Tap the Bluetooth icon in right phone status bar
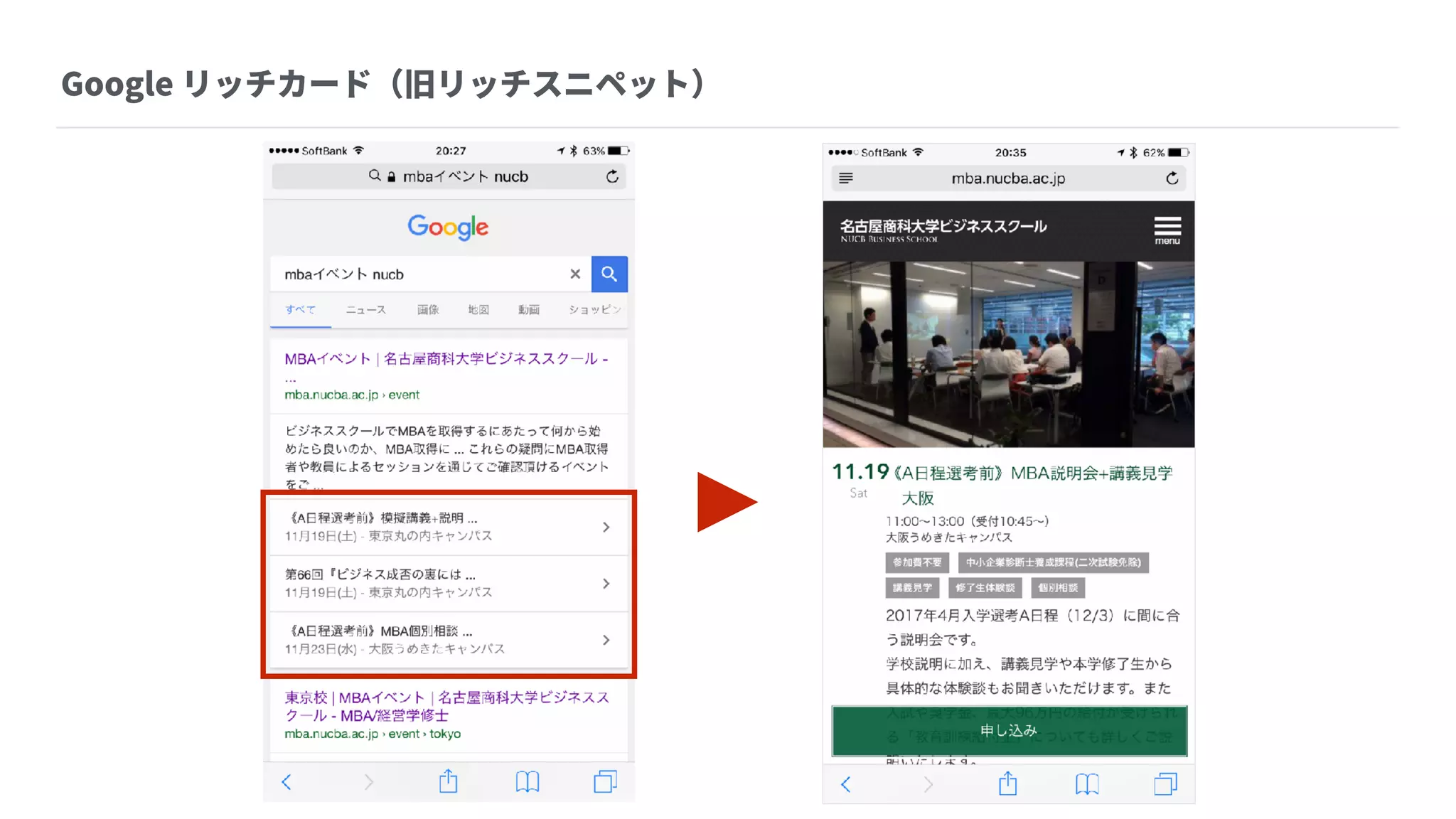The width and height of the screenshot is (1456, 819). tap(1133, 152)
